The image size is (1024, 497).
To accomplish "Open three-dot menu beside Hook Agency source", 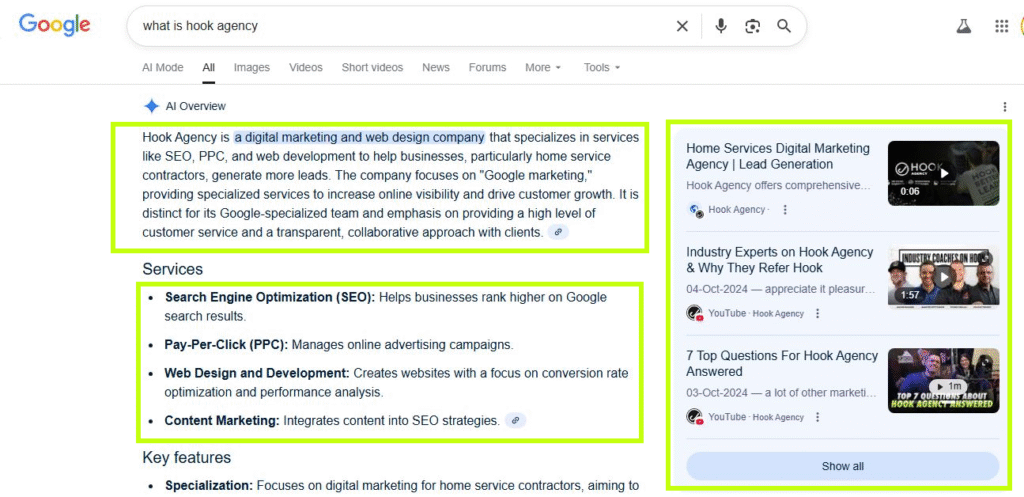I will [x=785, y=210].
